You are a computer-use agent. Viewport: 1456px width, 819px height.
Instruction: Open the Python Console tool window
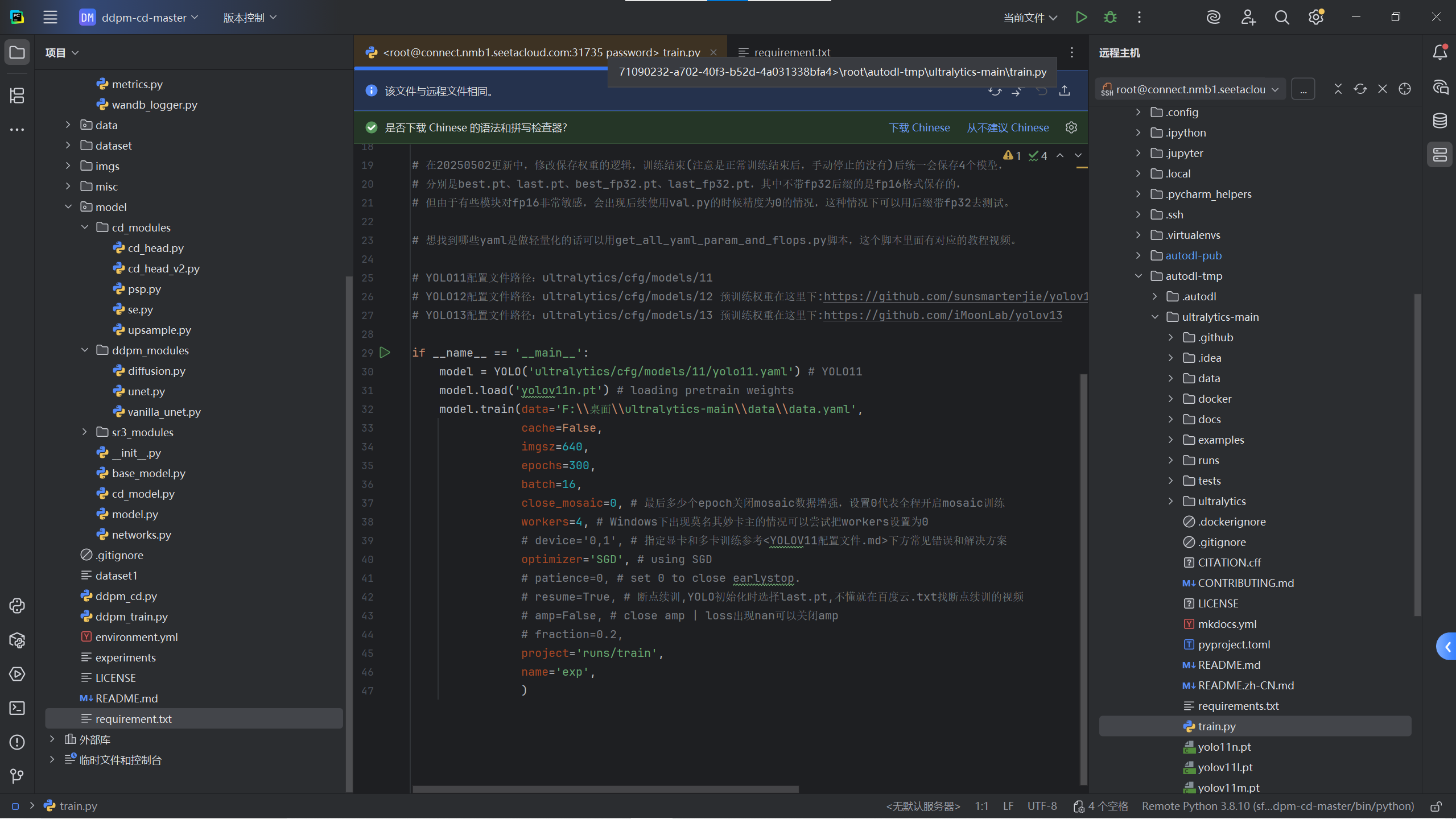coord(17,606)
